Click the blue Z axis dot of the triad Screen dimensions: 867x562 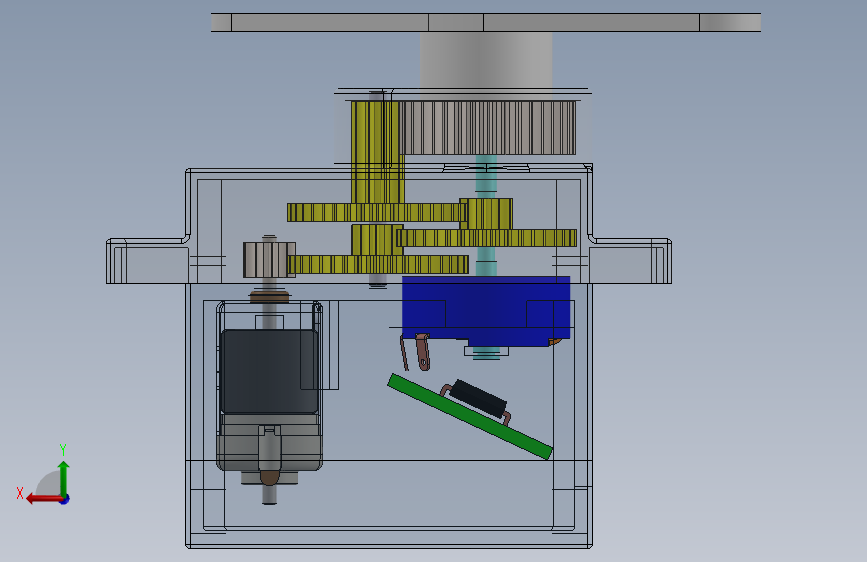(x=65, y=499)
